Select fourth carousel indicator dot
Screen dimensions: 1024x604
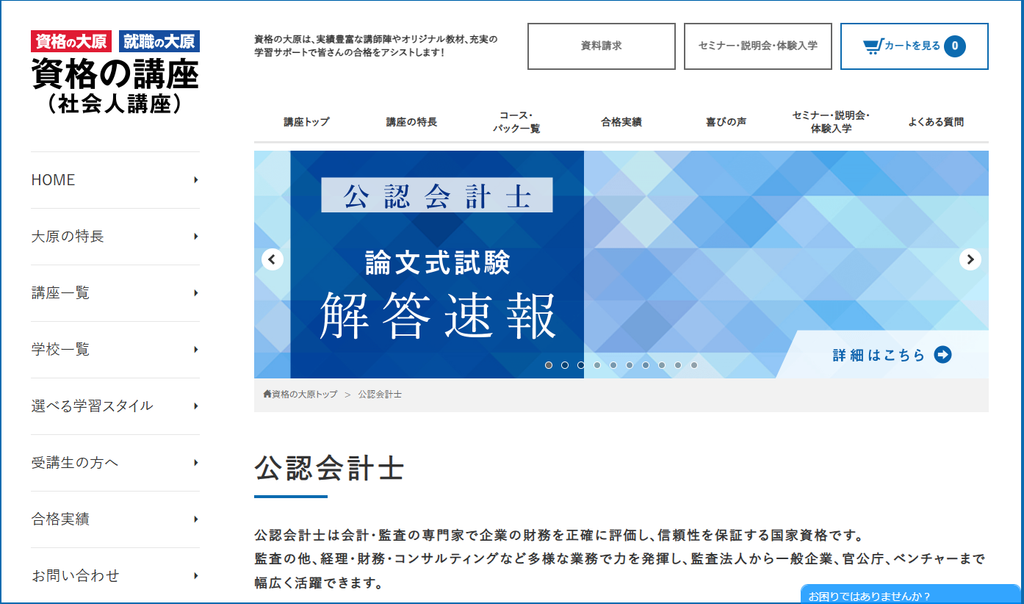pyautogui.click(x=597, y=365)
